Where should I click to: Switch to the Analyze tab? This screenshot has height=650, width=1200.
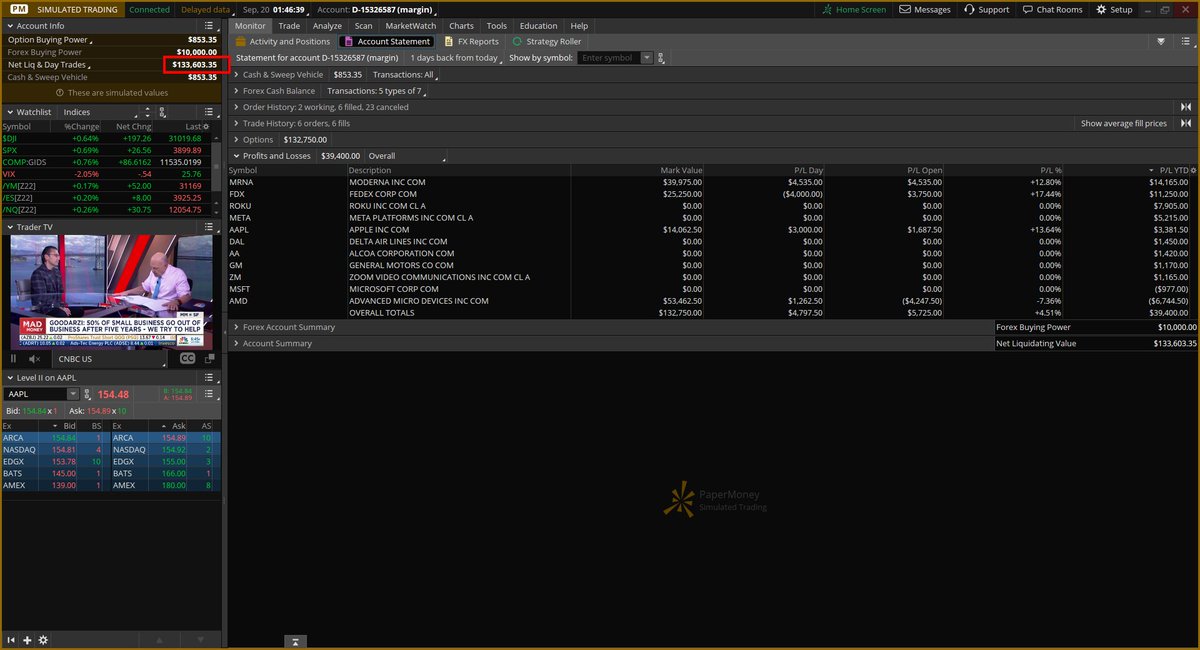(327, 26)
